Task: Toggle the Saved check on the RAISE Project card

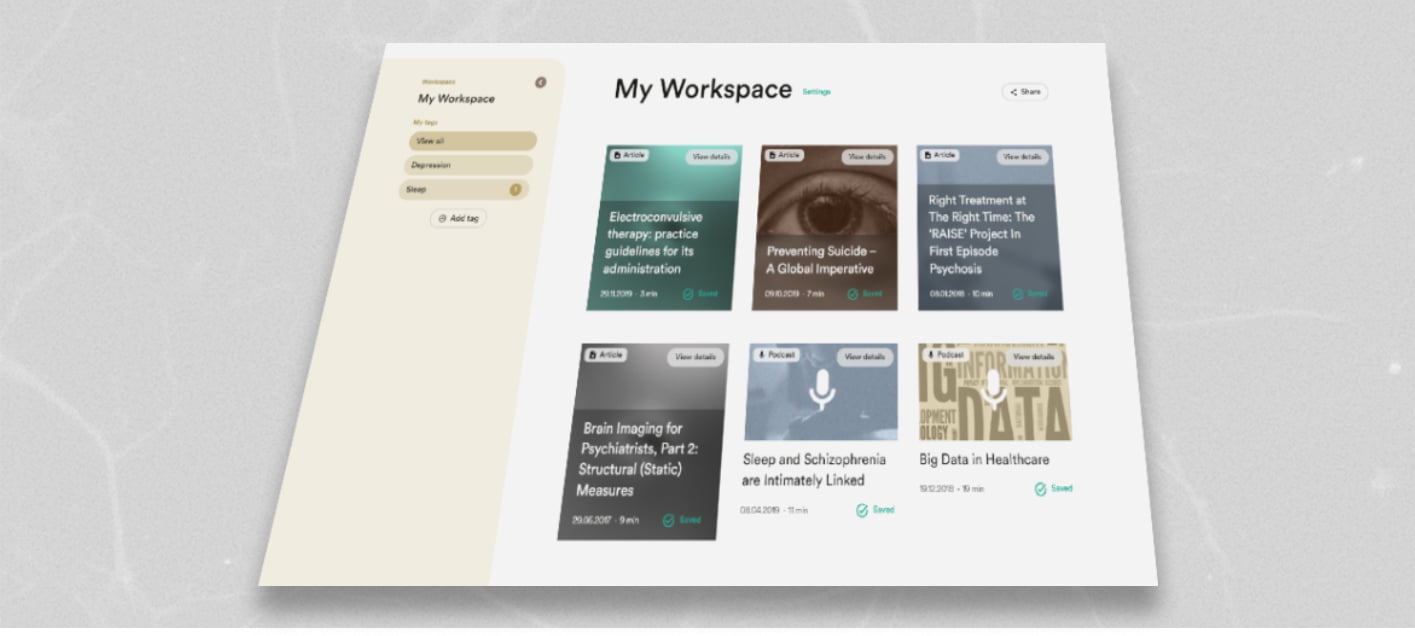Action: click(1030, 294)
